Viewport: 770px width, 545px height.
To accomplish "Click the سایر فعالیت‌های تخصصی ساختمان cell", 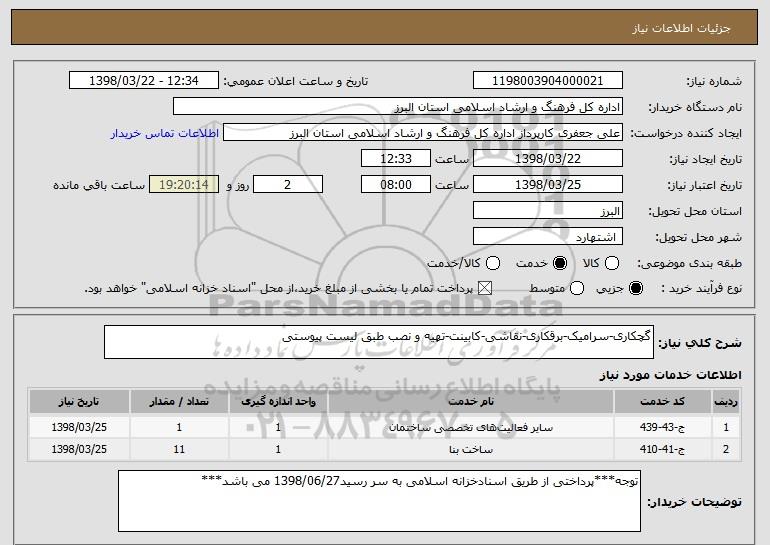I will pyautogui.click(x=470, y=427).
